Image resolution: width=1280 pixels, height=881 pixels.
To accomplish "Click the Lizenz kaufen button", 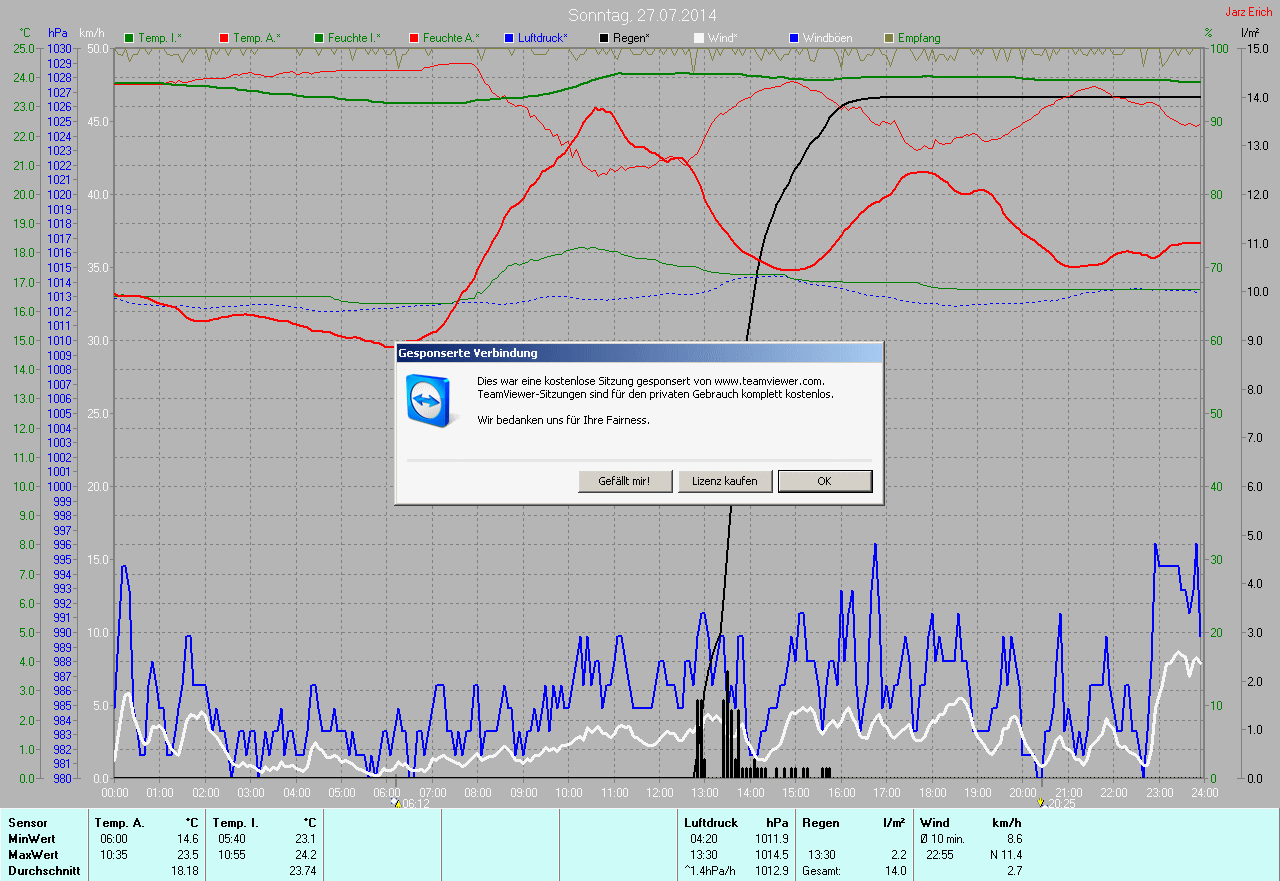I will (725, 481).
